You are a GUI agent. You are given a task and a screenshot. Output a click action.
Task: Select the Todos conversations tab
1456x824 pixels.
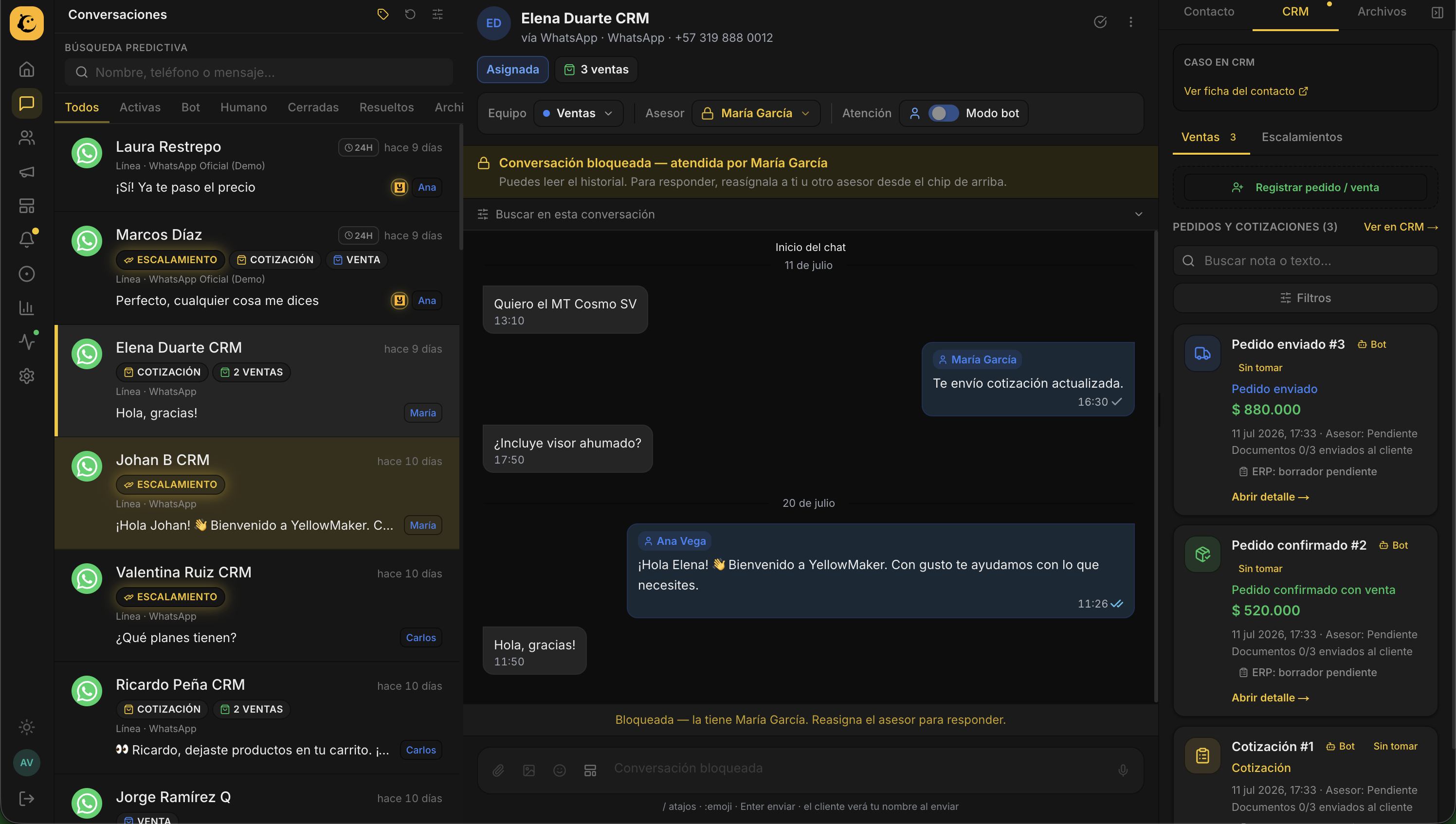tap(82, 107)
